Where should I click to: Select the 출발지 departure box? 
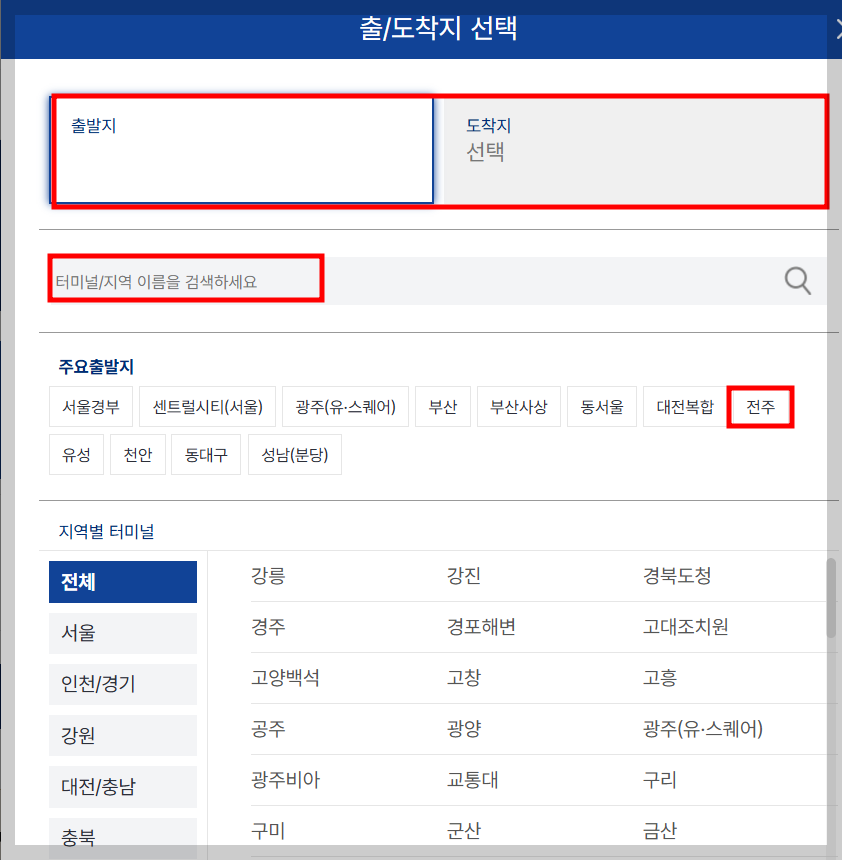[242, 150]
